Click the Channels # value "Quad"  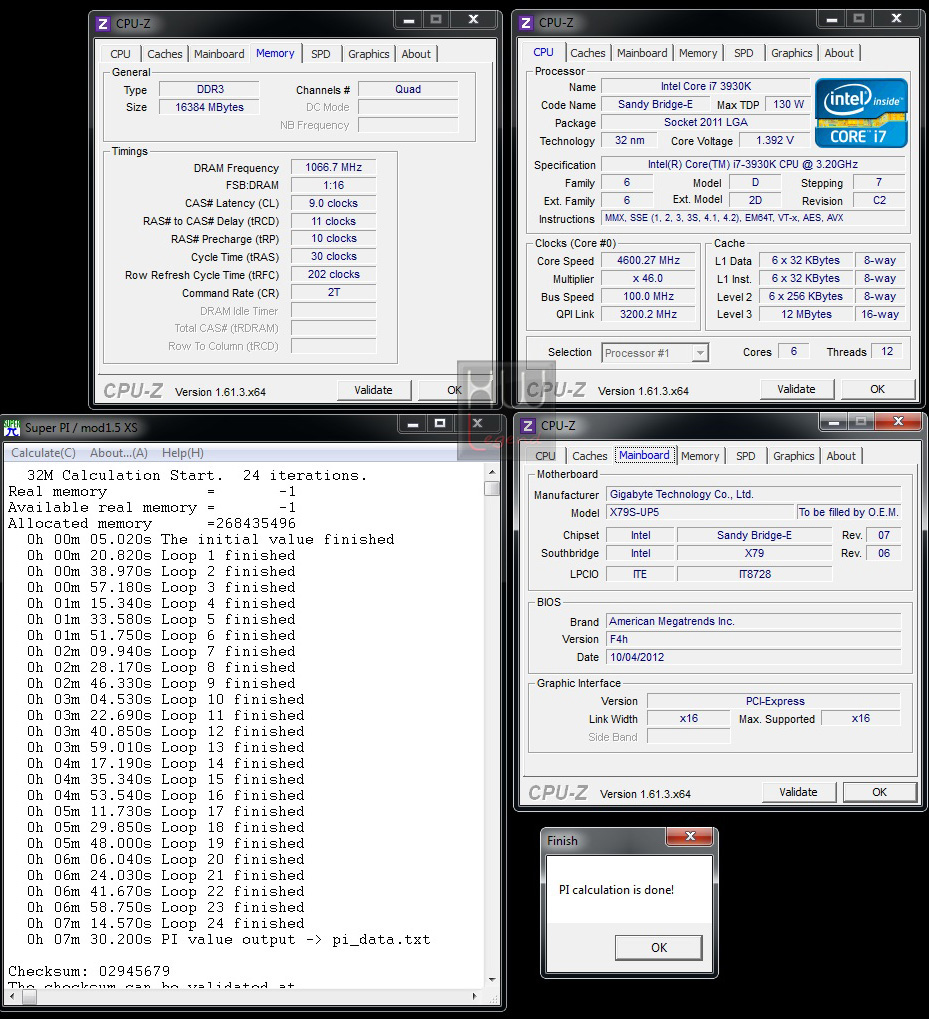point(408,90)
